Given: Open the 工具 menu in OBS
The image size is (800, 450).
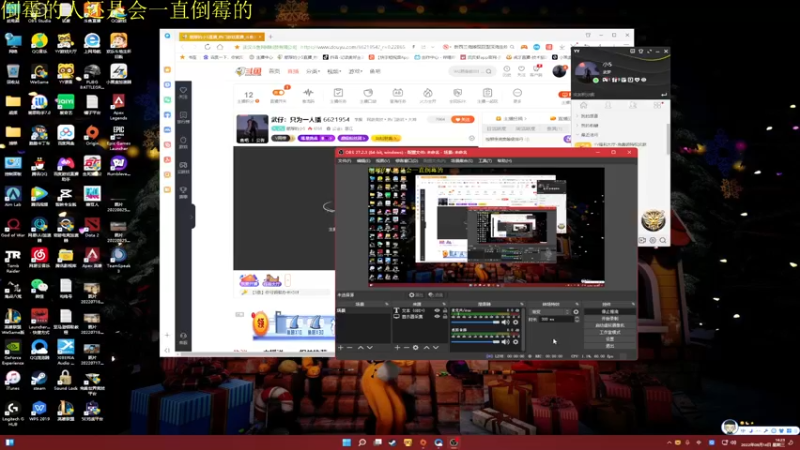Looking at the screenshot, I should (x=485, y=161).
